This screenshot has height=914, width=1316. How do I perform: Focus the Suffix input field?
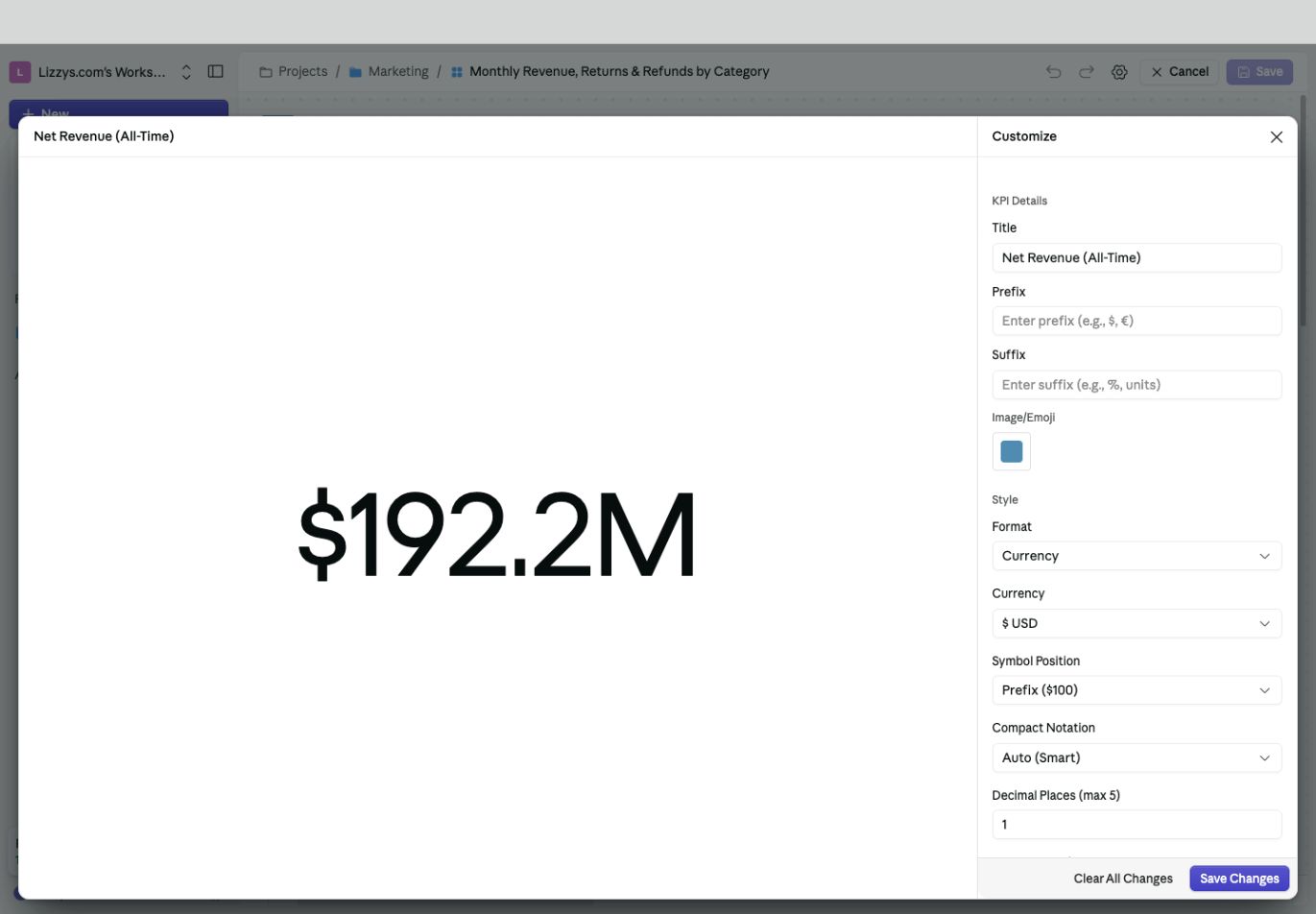coord(1137,385)
